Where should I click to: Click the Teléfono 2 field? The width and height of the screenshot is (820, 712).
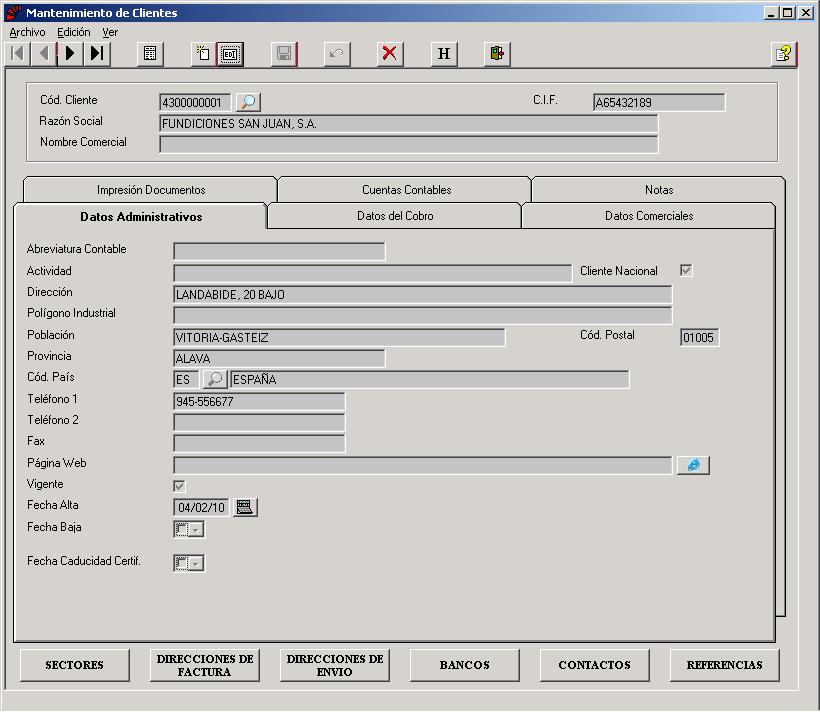tap(259, 422)
